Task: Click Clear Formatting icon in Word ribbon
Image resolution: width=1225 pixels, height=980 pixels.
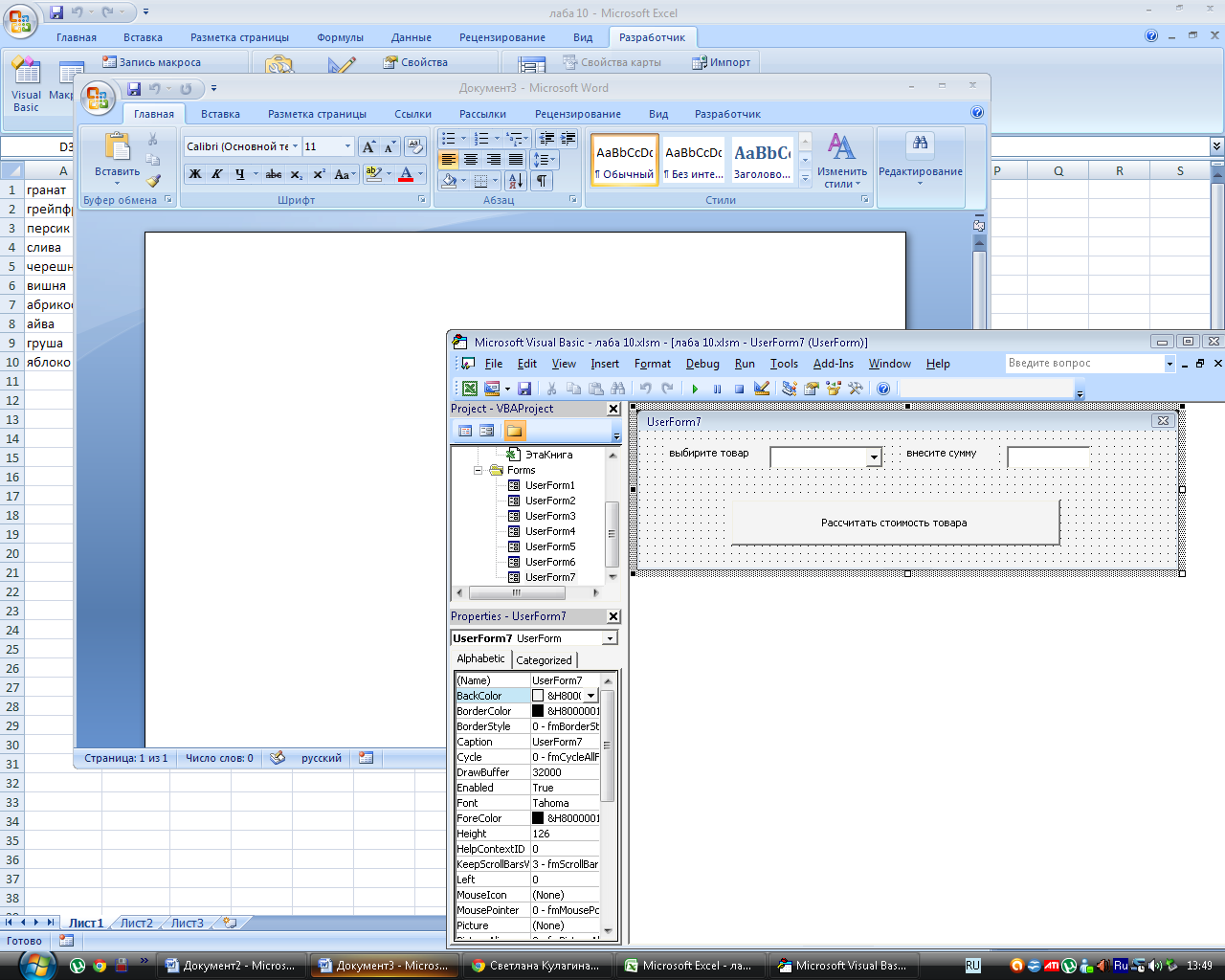Action: coord(414,146)
